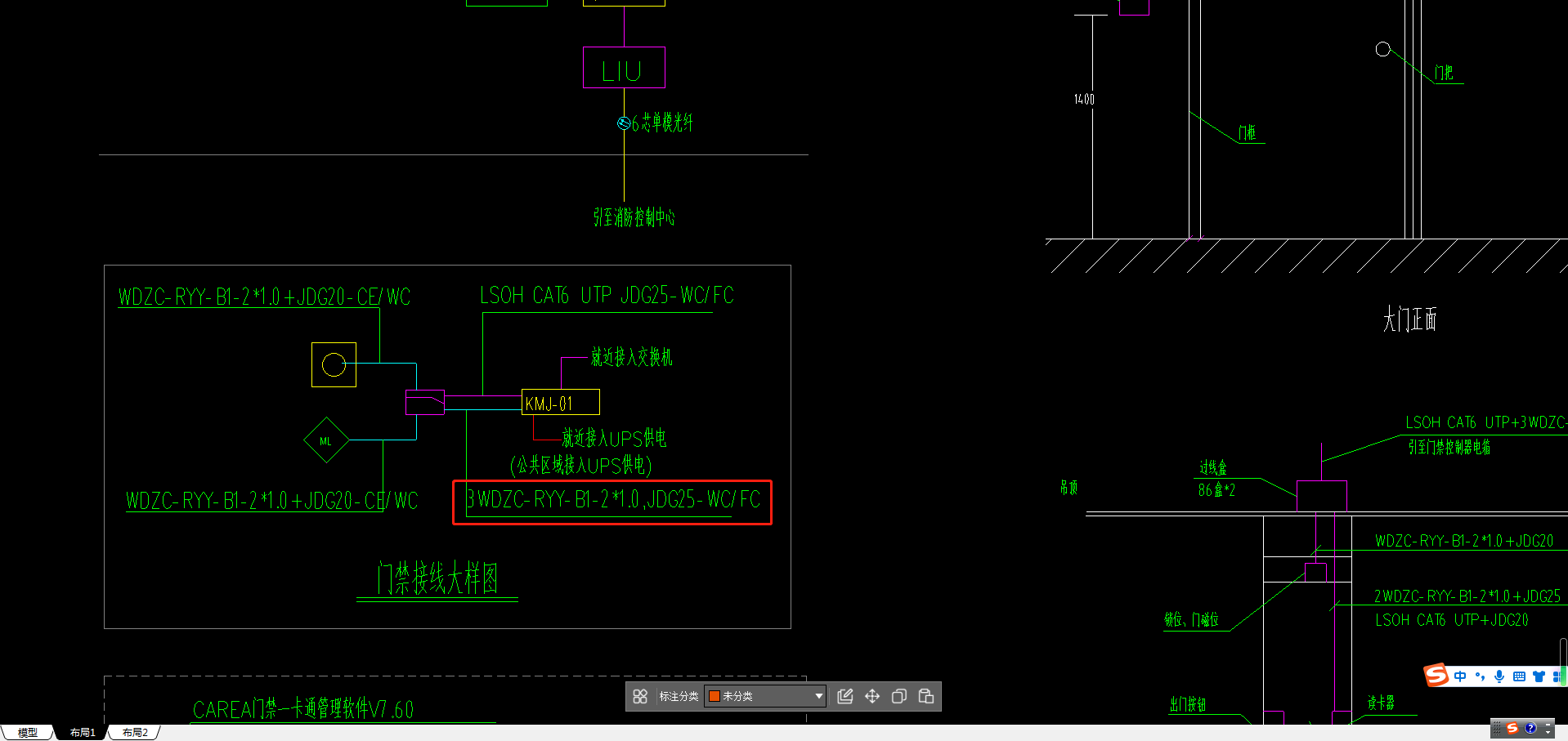Minimize the language bar
Viewport: 1568px width, 741px height.
[1548, 724]
